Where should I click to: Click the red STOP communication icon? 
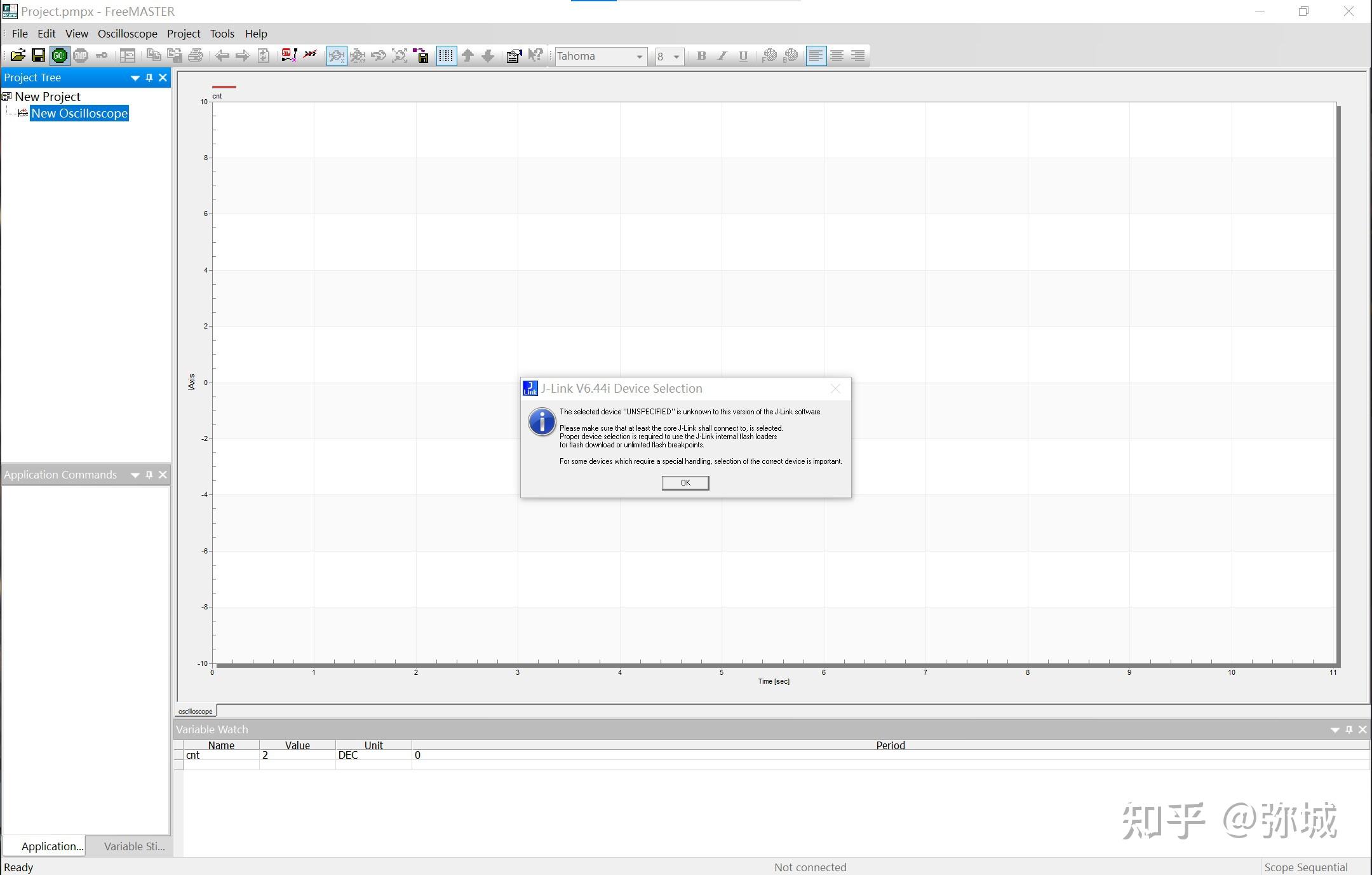tap(81, 56)
